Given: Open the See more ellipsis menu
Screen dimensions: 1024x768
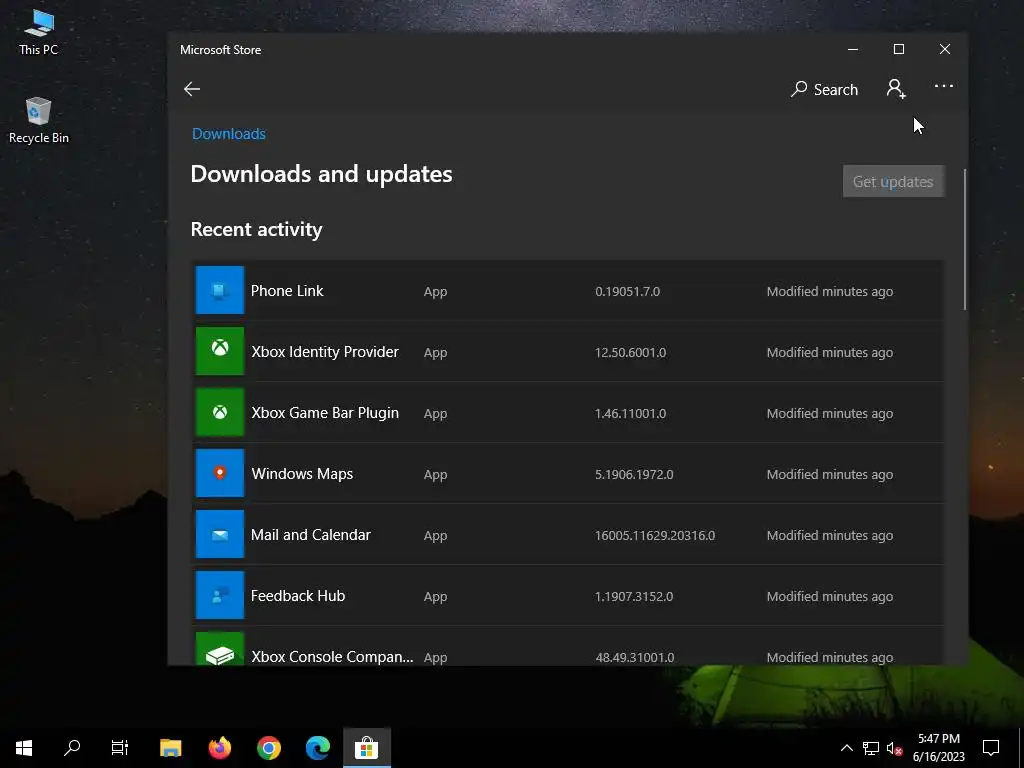Looking at the screenshot, I should click(x=944, y=86).
